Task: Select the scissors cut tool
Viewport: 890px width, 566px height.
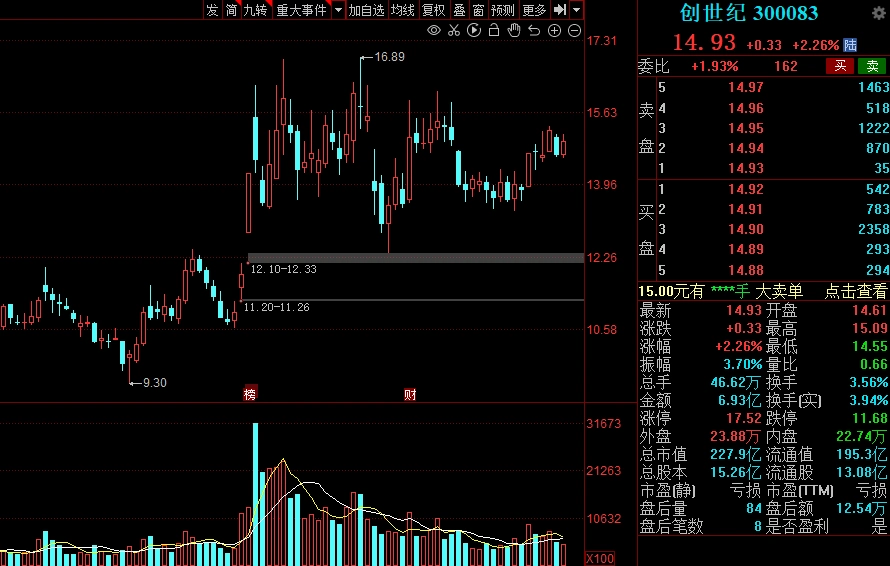Action: tap(454, 31)
